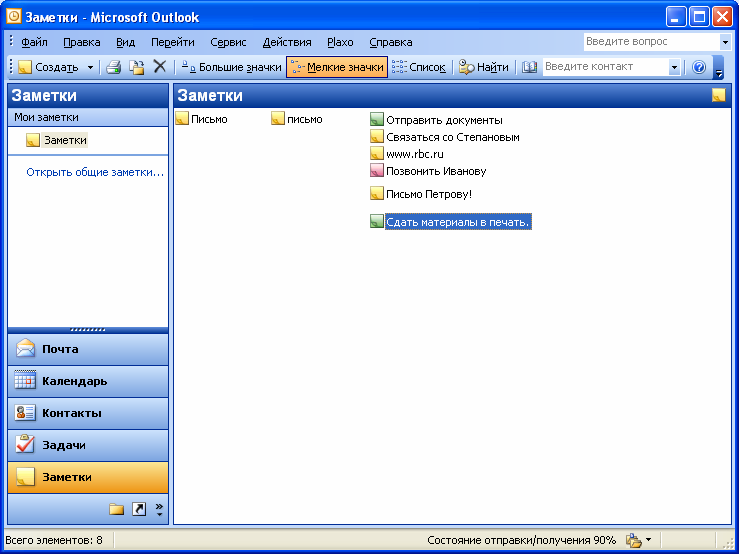Click the Состояние отправки/получения 90% text
The image size is (739, 554).
pyautogui.click(x=521, y=540)
